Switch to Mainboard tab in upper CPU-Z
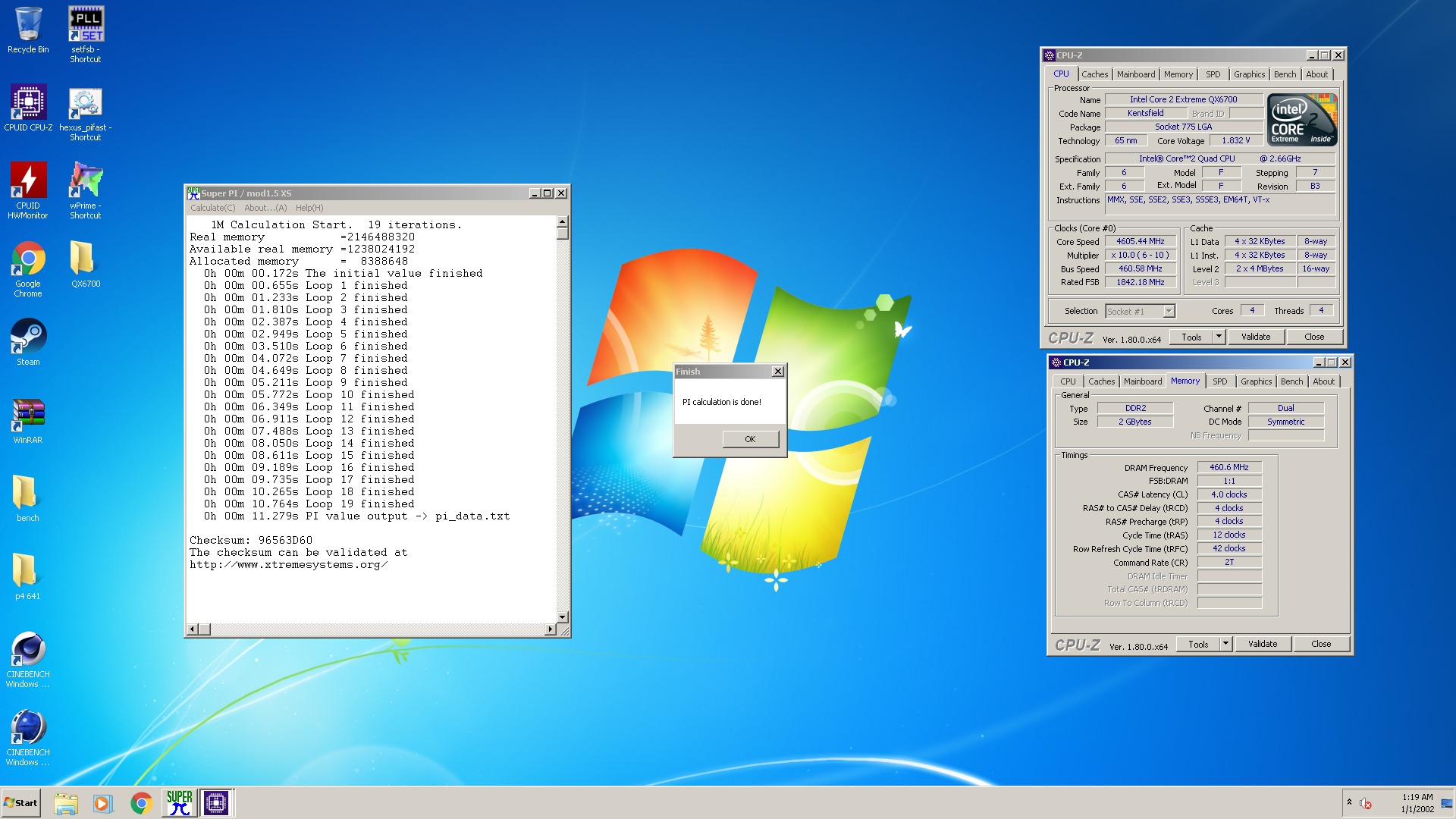This screenshot has width=1456, height=819. pos(1136,74)
